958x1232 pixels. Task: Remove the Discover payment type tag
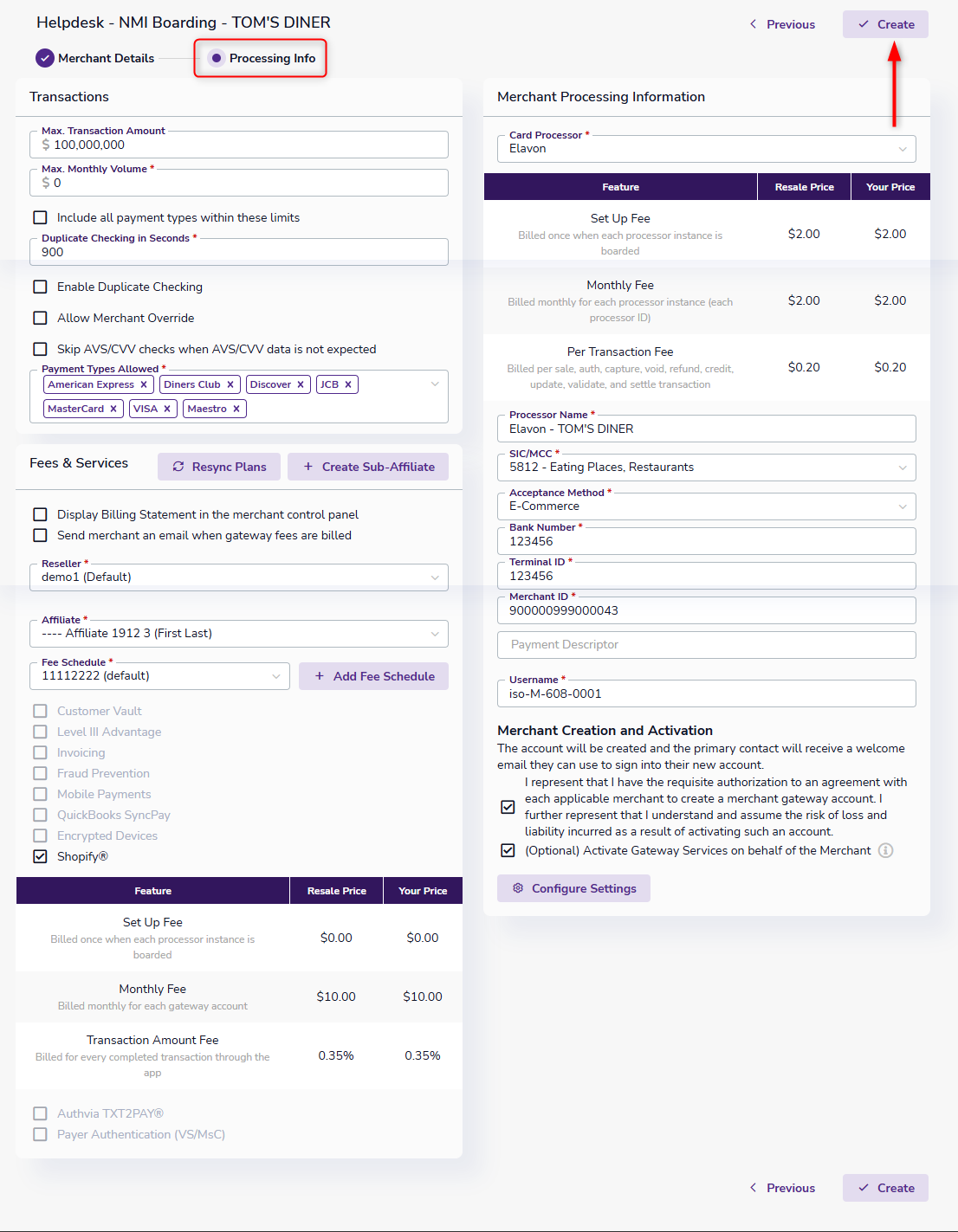click(x=301, y=384)
